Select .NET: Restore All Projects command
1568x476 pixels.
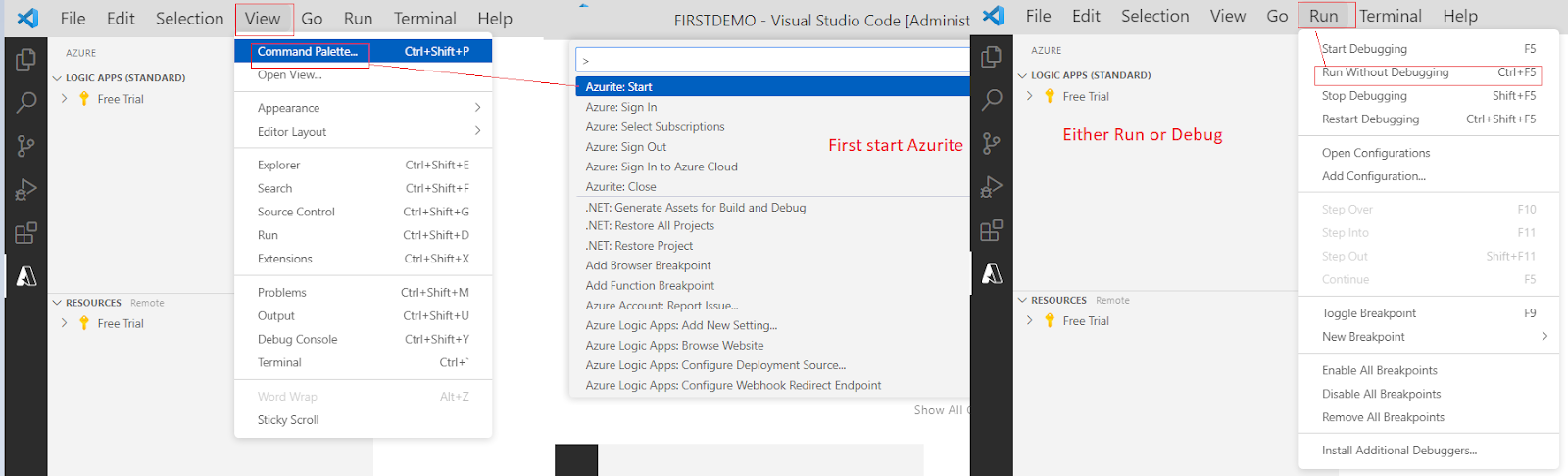[x=772, y=226]
